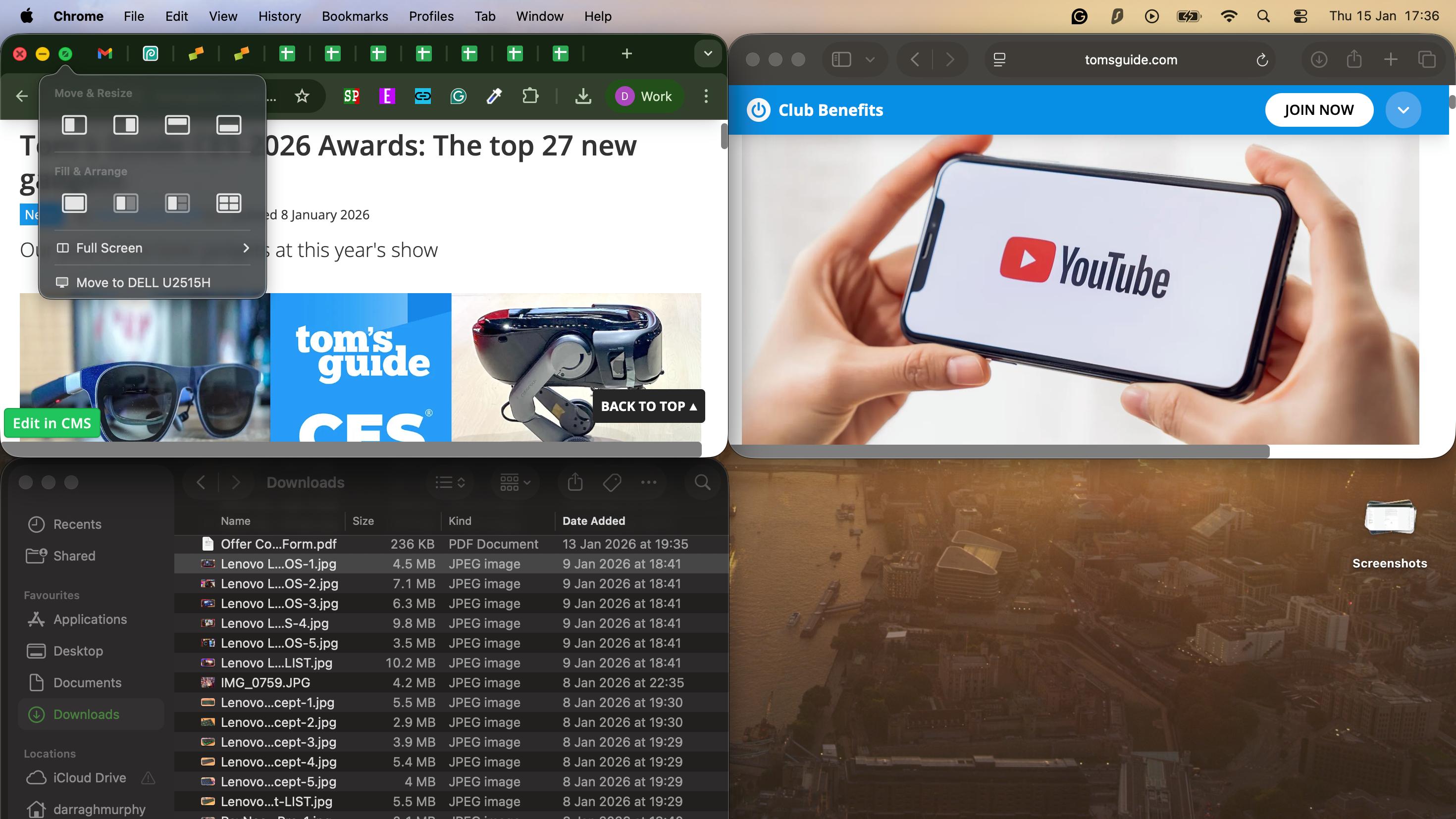The image size is (1456, 819).
Task: Open Chrome's Profiles menu
Action: point(431,16)
